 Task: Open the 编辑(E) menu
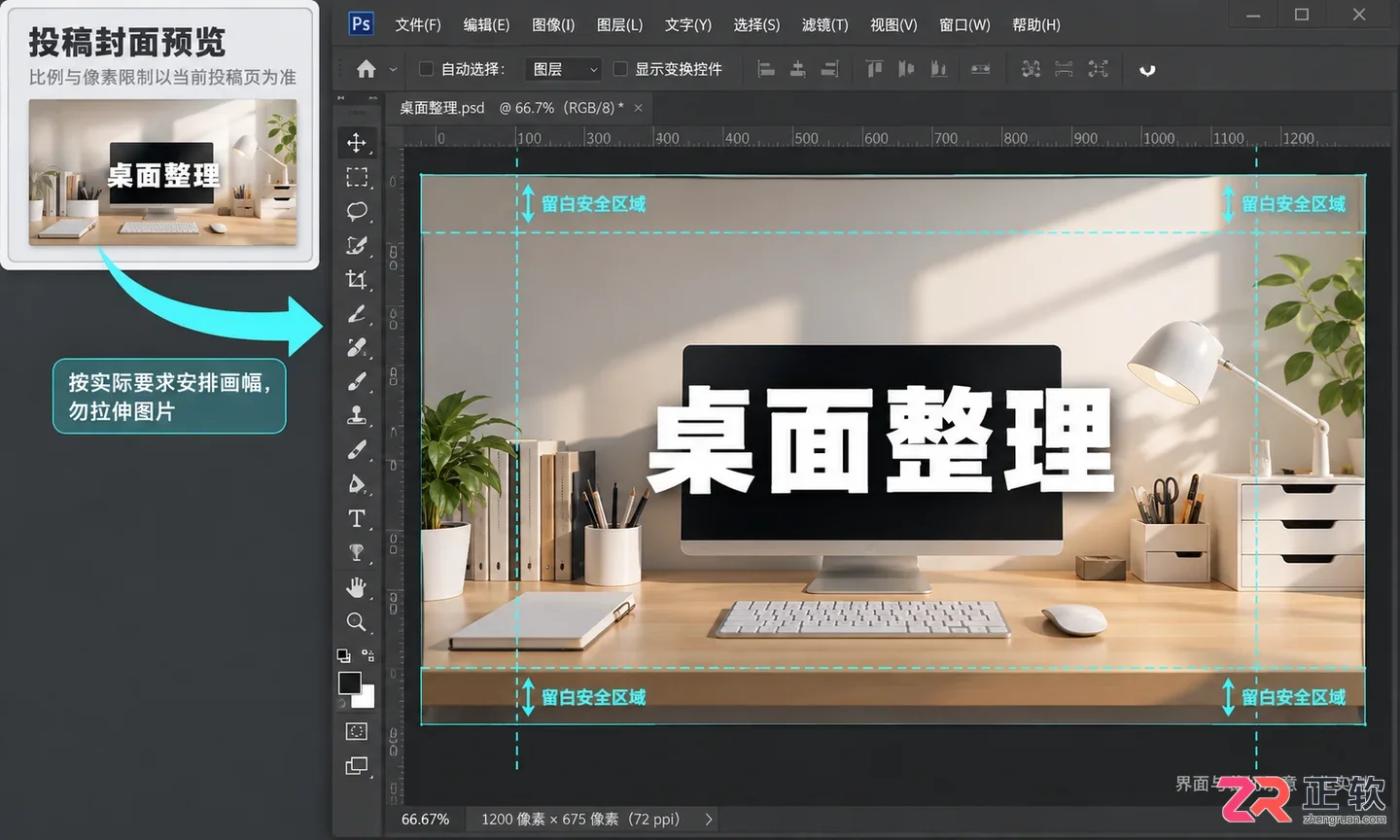[x=486, y=24]
